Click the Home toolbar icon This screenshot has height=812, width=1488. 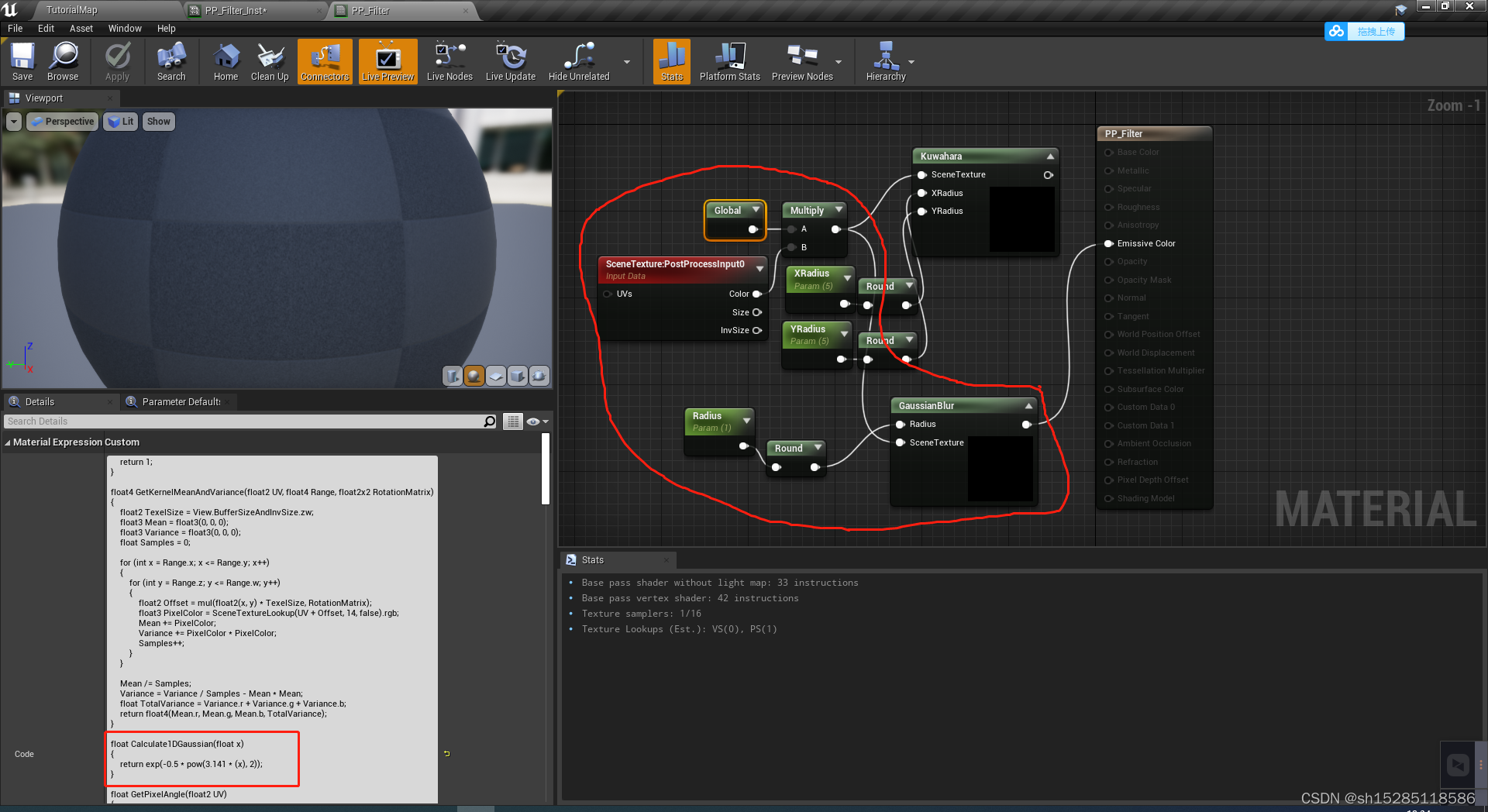tap(226, 61)
